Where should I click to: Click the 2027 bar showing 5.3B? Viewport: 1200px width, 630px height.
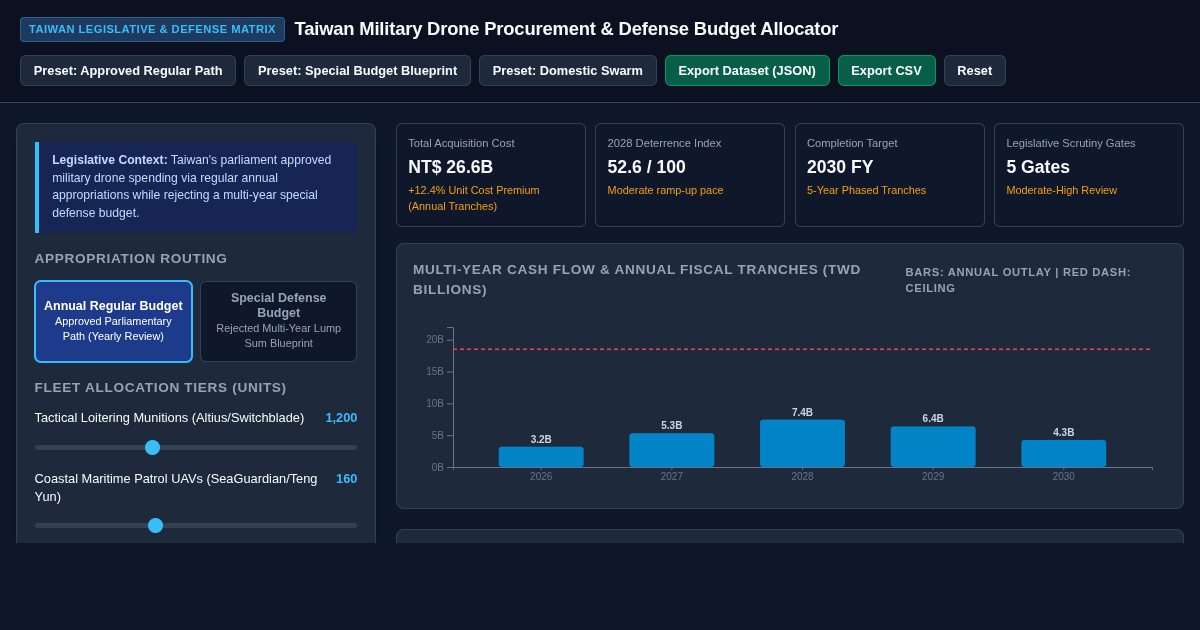pyautogui.click(x=672, y=450)
